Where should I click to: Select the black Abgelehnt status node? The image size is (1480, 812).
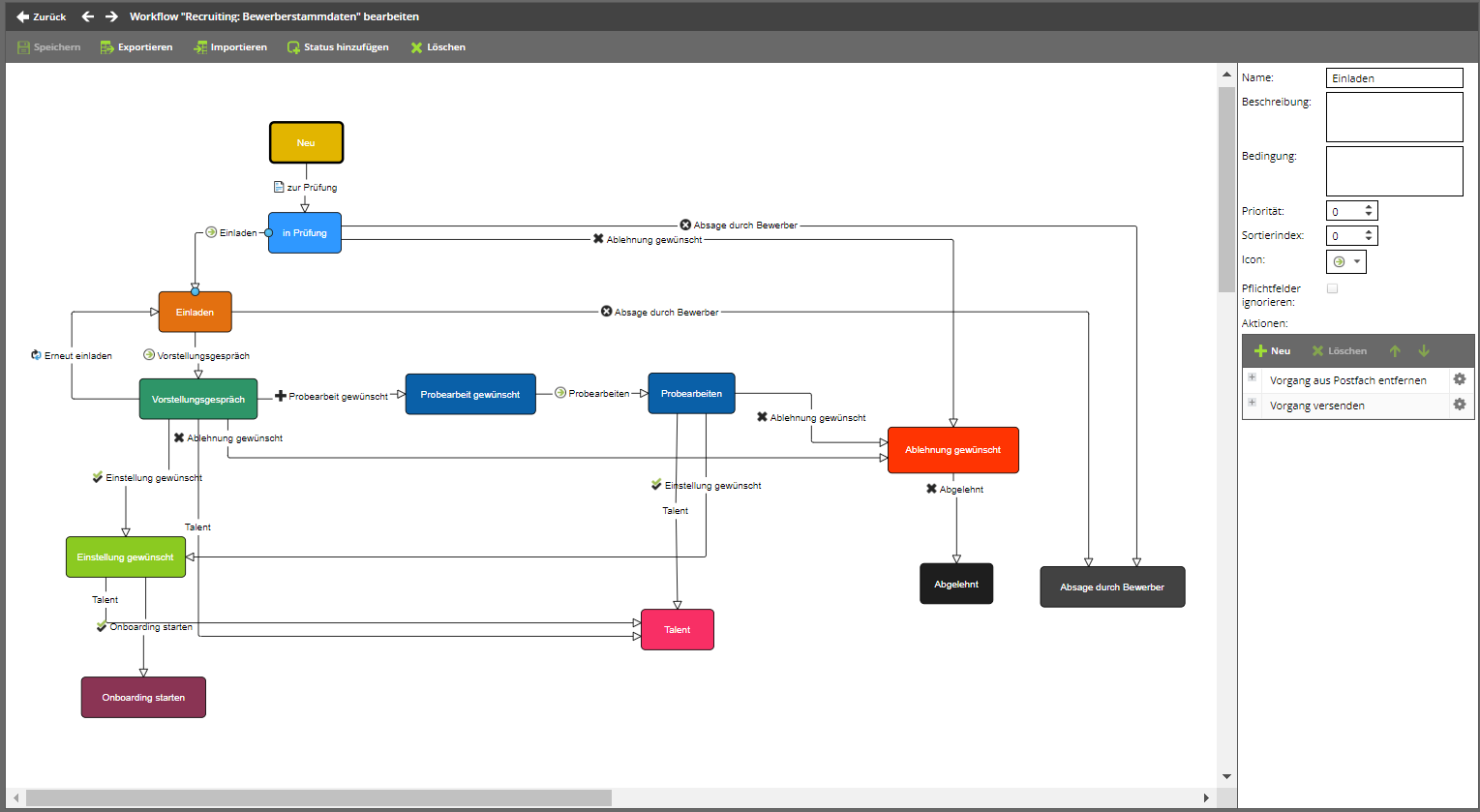[x=956, y=584]
